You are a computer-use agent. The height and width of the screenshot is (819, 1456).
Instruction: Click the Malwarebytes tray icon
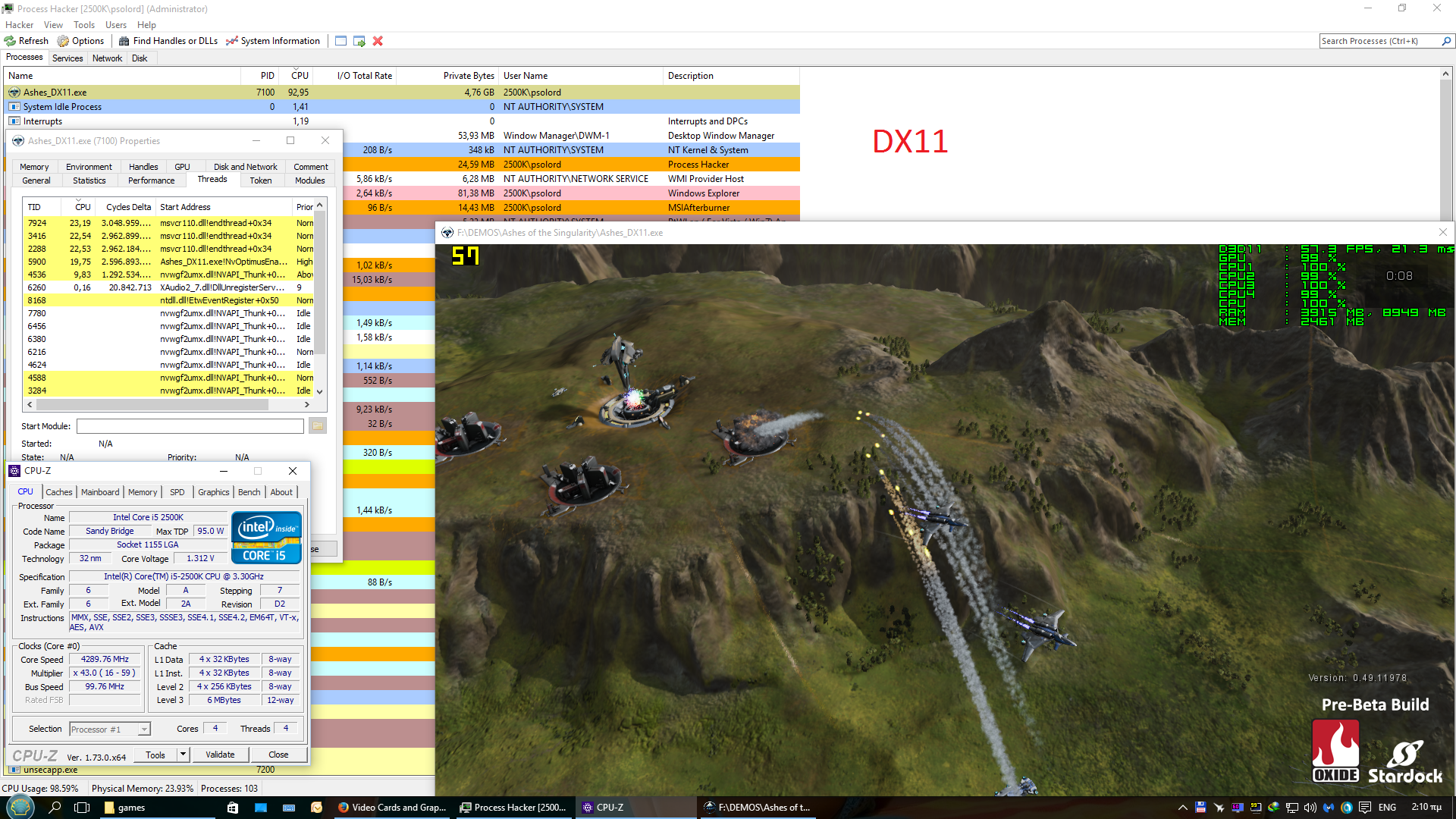[x=1328, y=808]
